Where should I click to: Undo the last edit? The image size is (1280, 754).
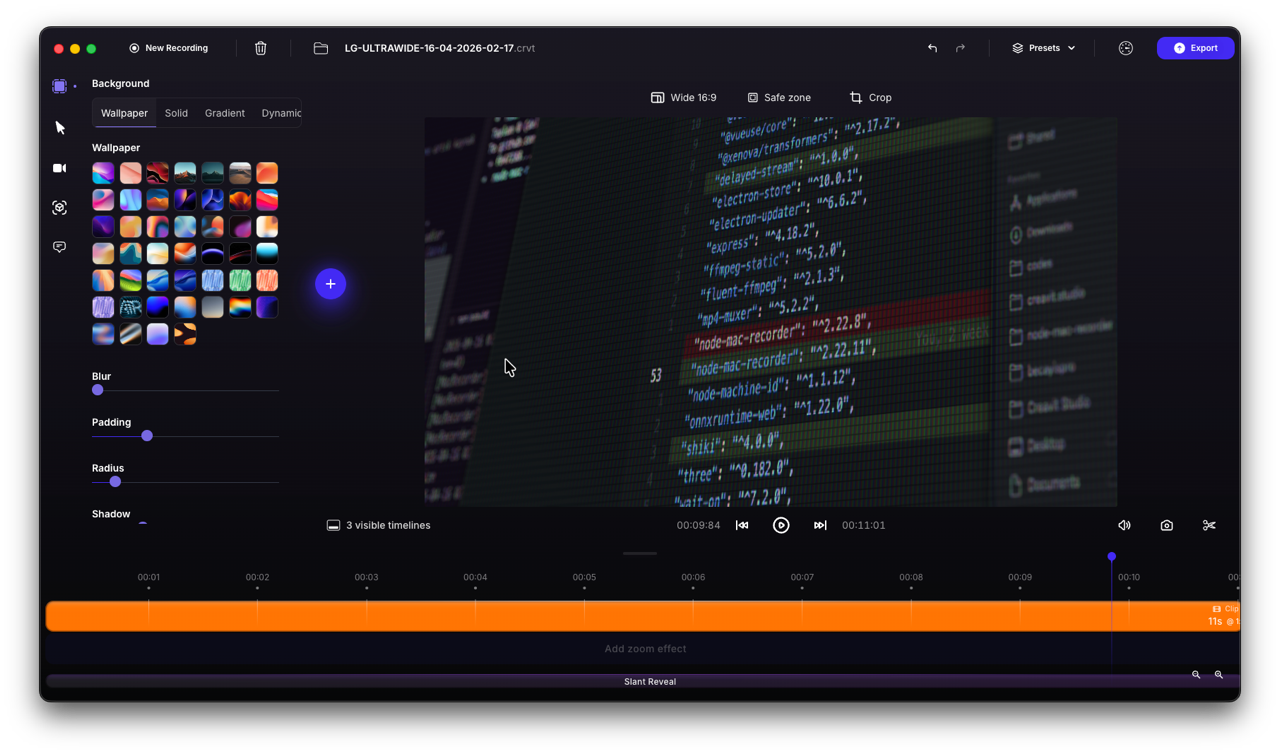coord(931,47)
